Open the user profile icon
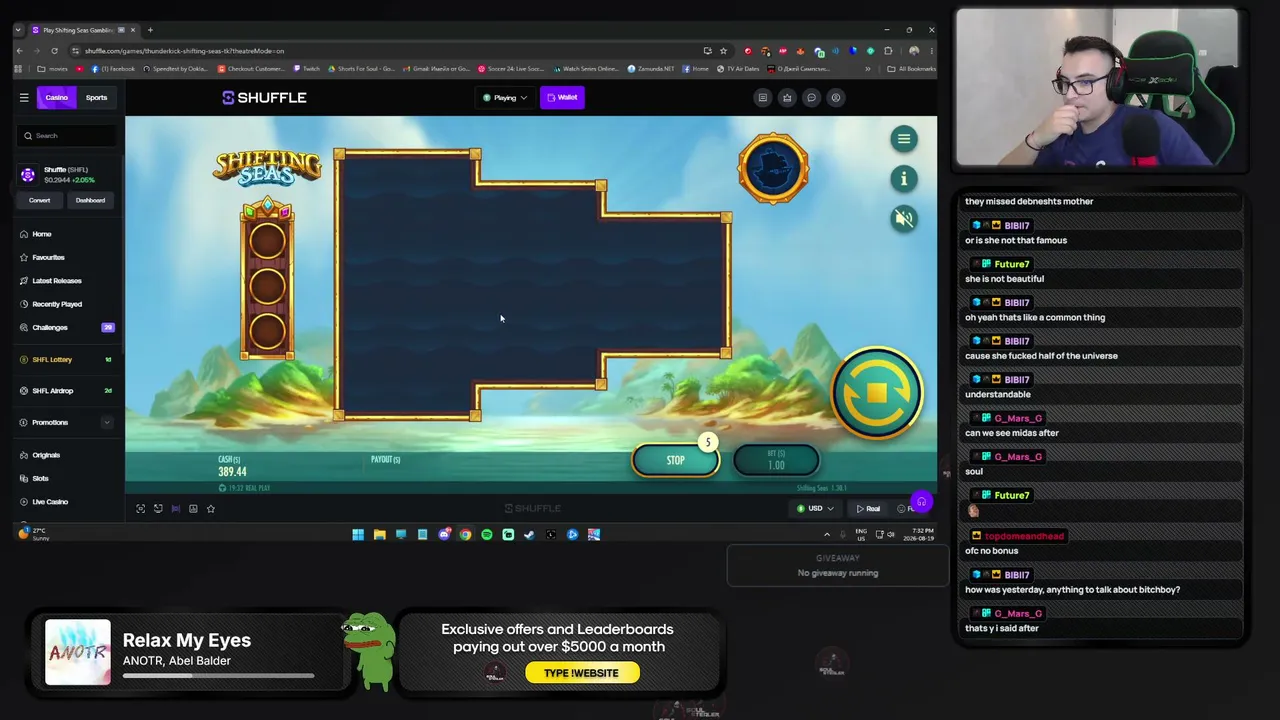Image resolution: width=1280 pixels, height=720 pixels. [x=836, y=97]
